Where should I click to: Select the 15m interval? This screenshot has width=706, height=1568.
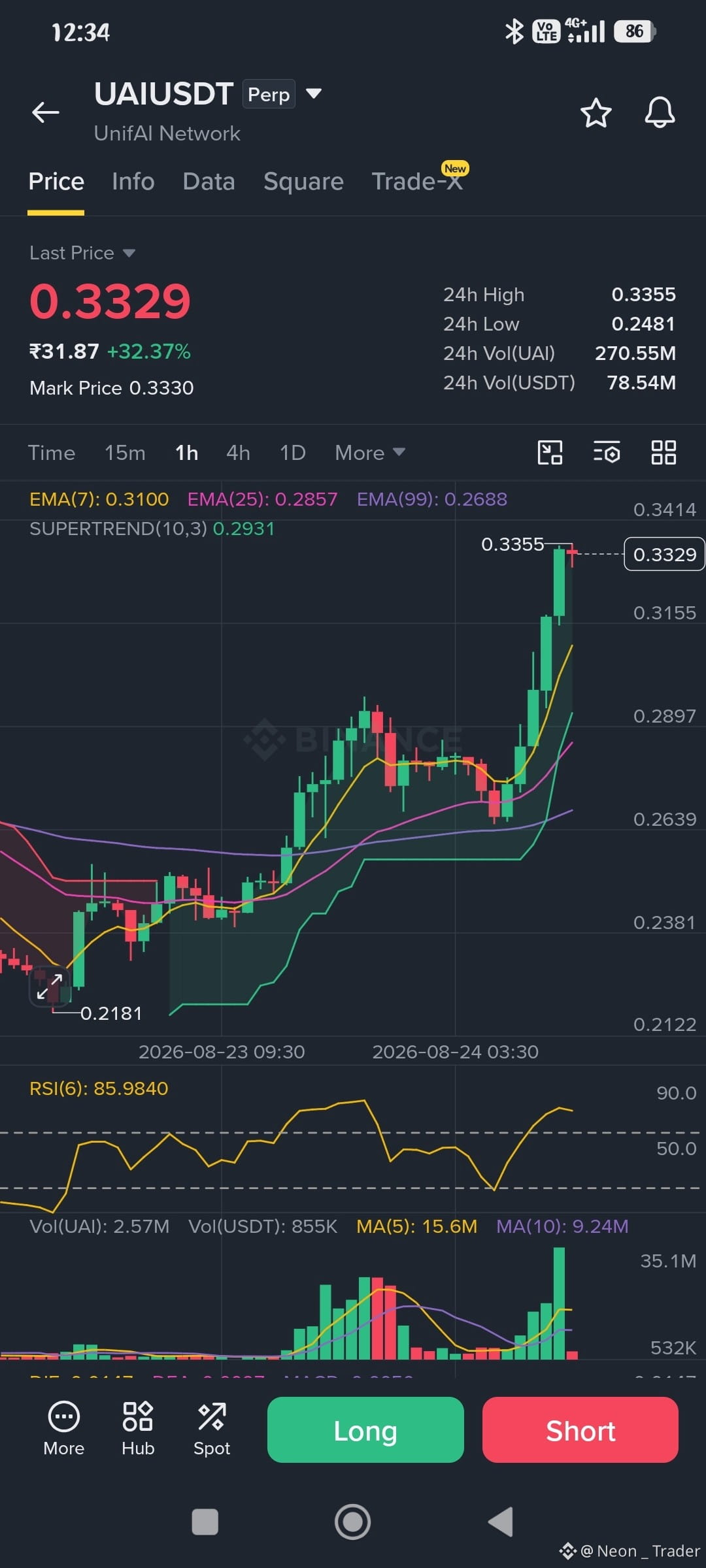[x=125, y=452]
